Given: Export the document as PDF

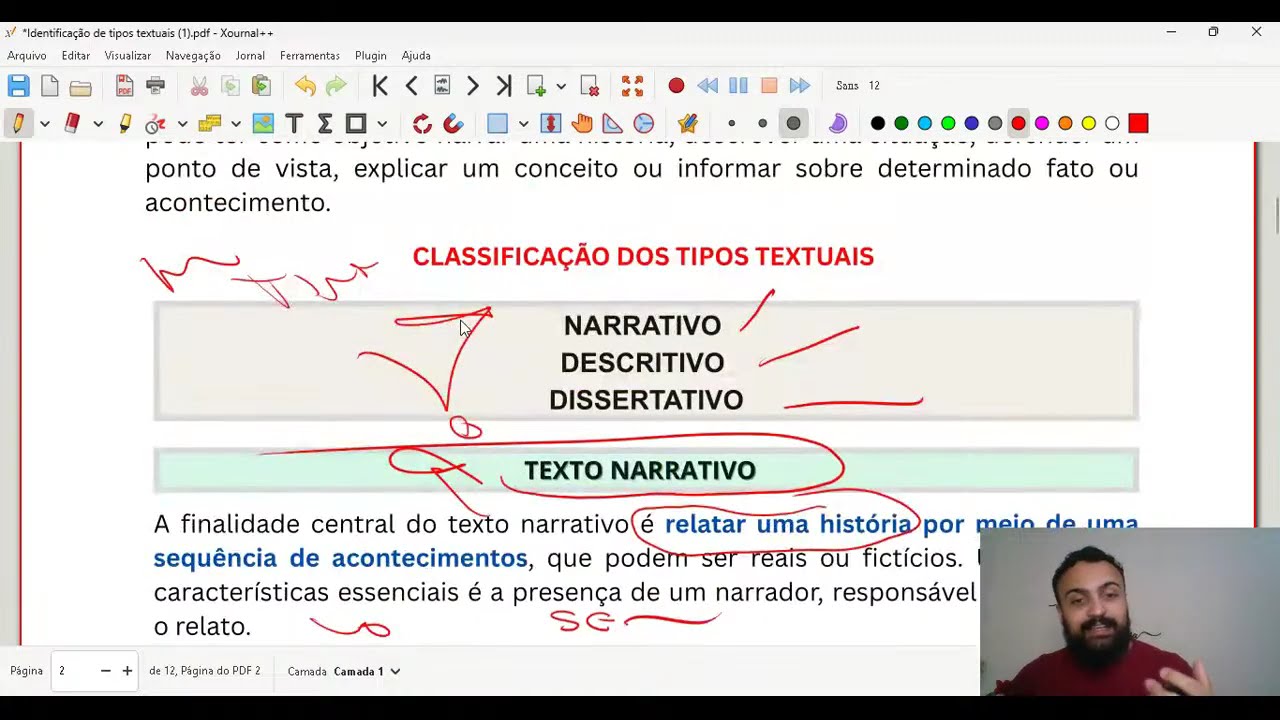Looking at the screenshot, I should 124,86.
